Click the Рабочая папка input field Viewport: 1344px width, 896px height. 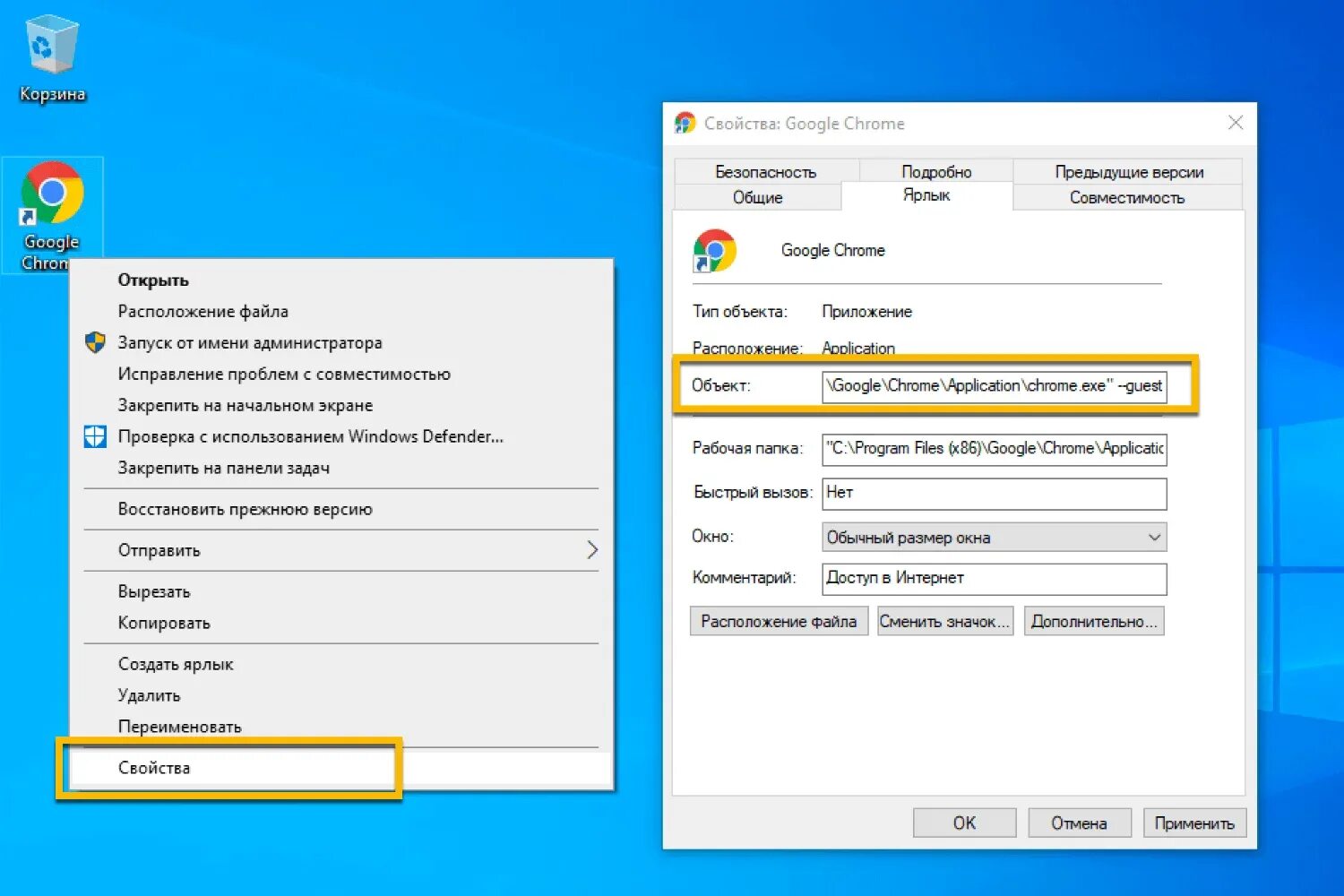coord(995,449)
